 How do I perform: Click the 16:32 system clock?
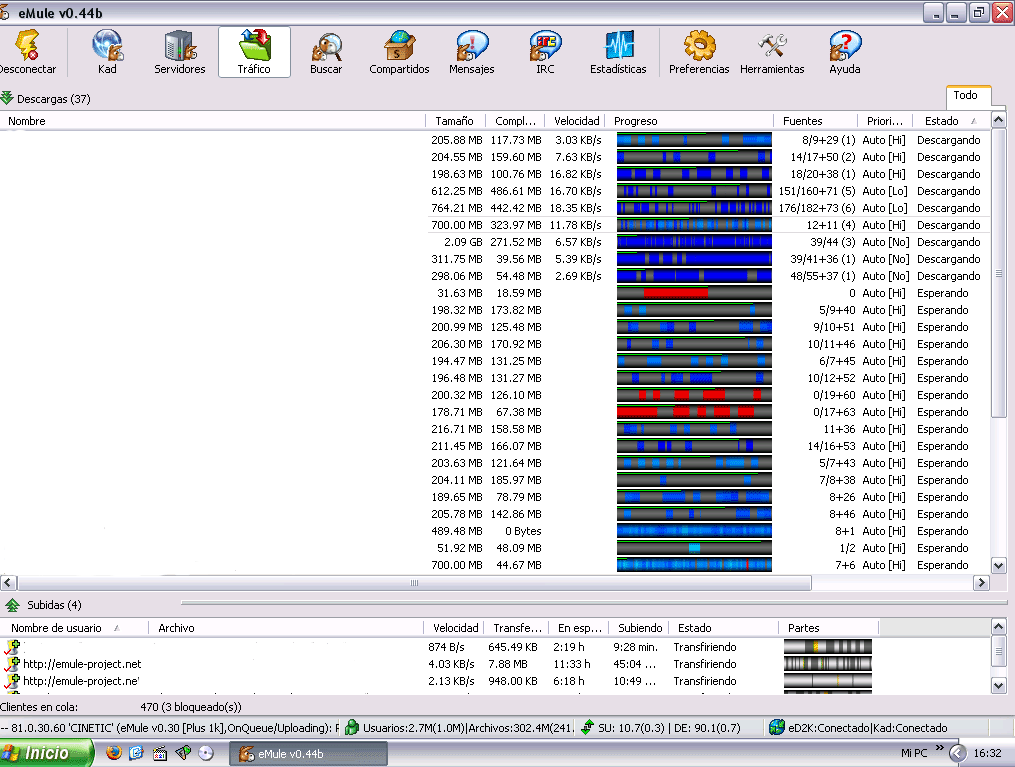(987, 753)
